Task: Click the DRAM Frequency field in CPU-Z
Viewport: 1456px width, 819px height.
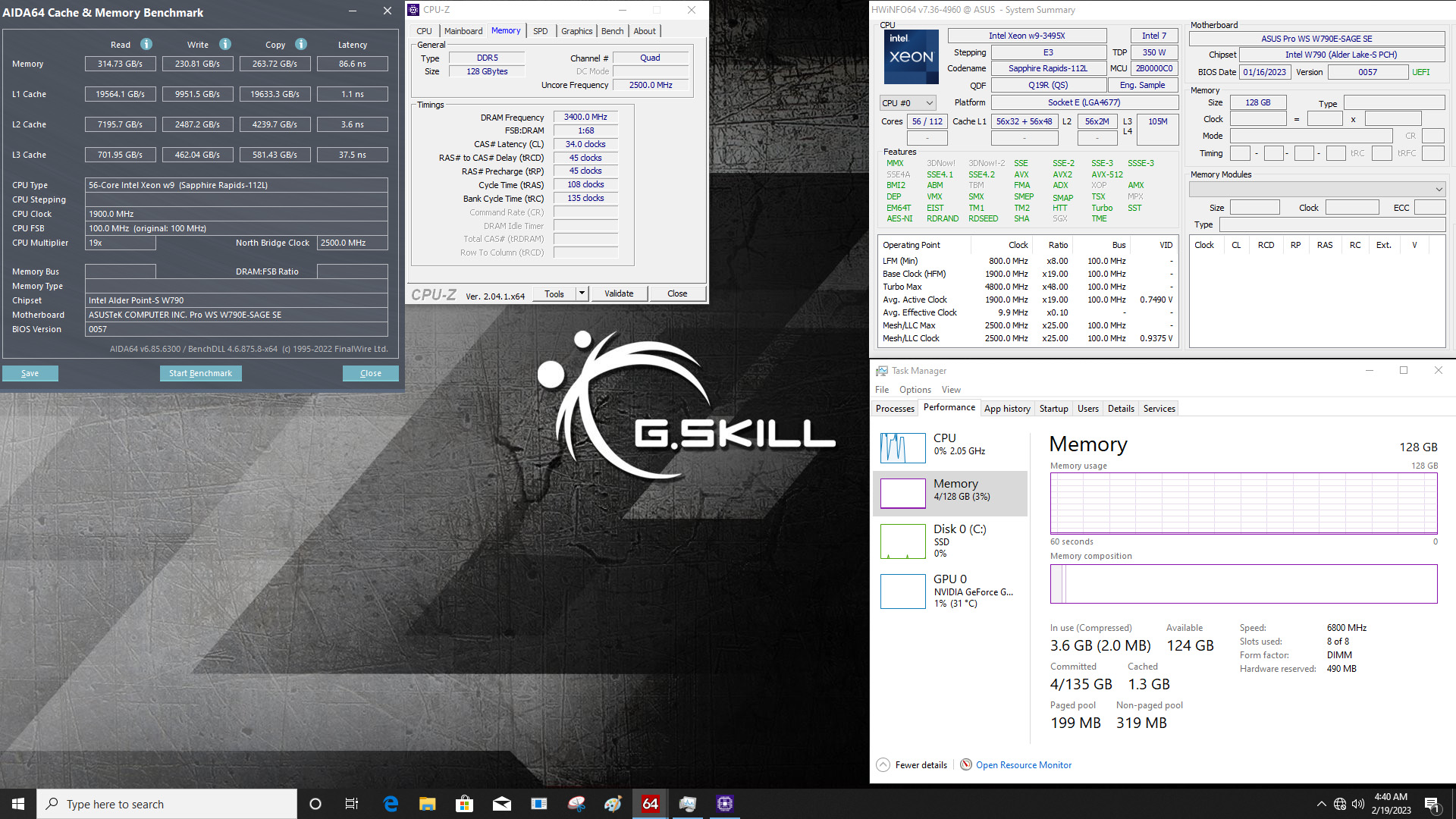Action: [x=585, y=117]
